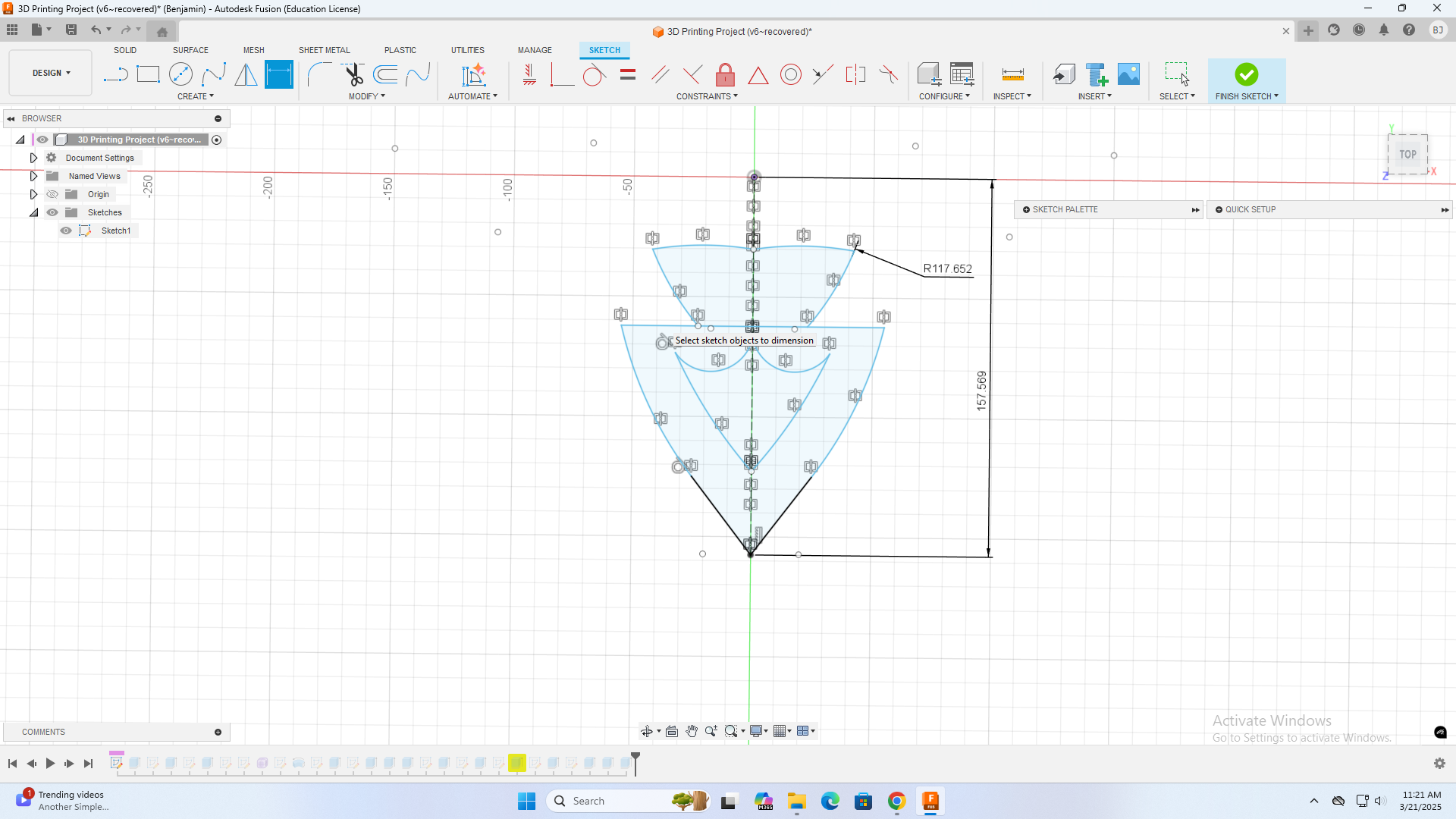This screenshot has height=819, width=1456.
Task: Apply the Parallel constraint
Action: (x=661, y=74)
